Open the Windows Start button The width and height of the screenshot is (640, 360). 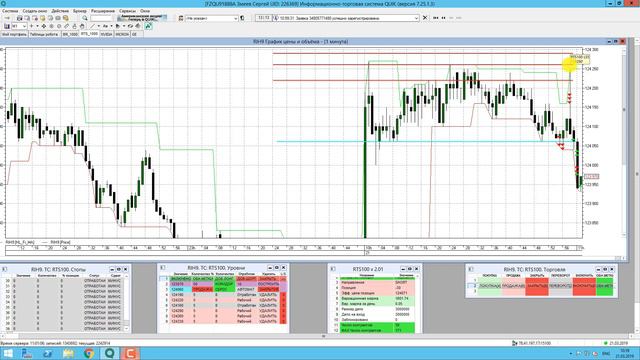click(x=8, y=353)
